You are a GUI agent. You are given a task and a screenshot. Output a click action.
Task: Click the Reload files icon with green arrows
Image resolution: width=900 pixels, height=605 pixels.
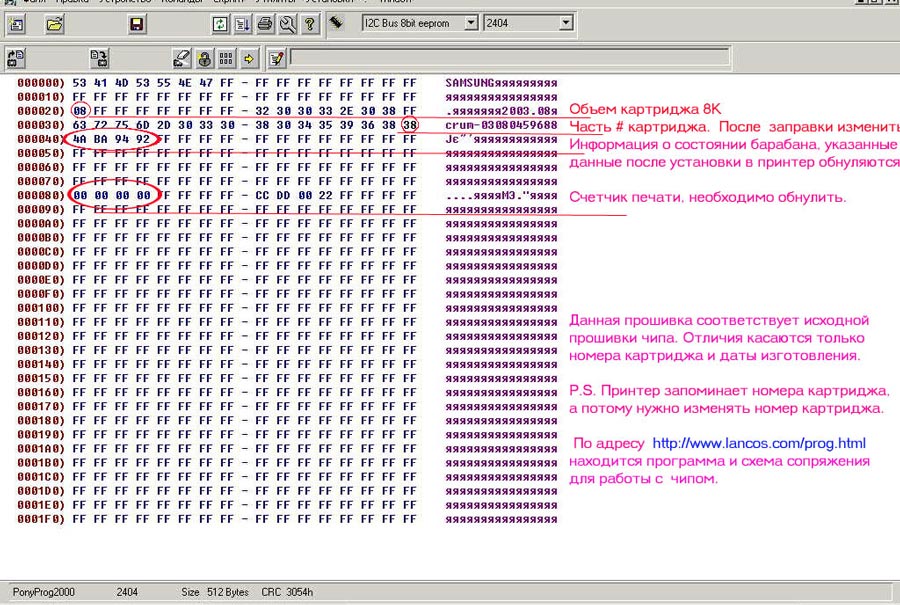(x=220, y=24)
